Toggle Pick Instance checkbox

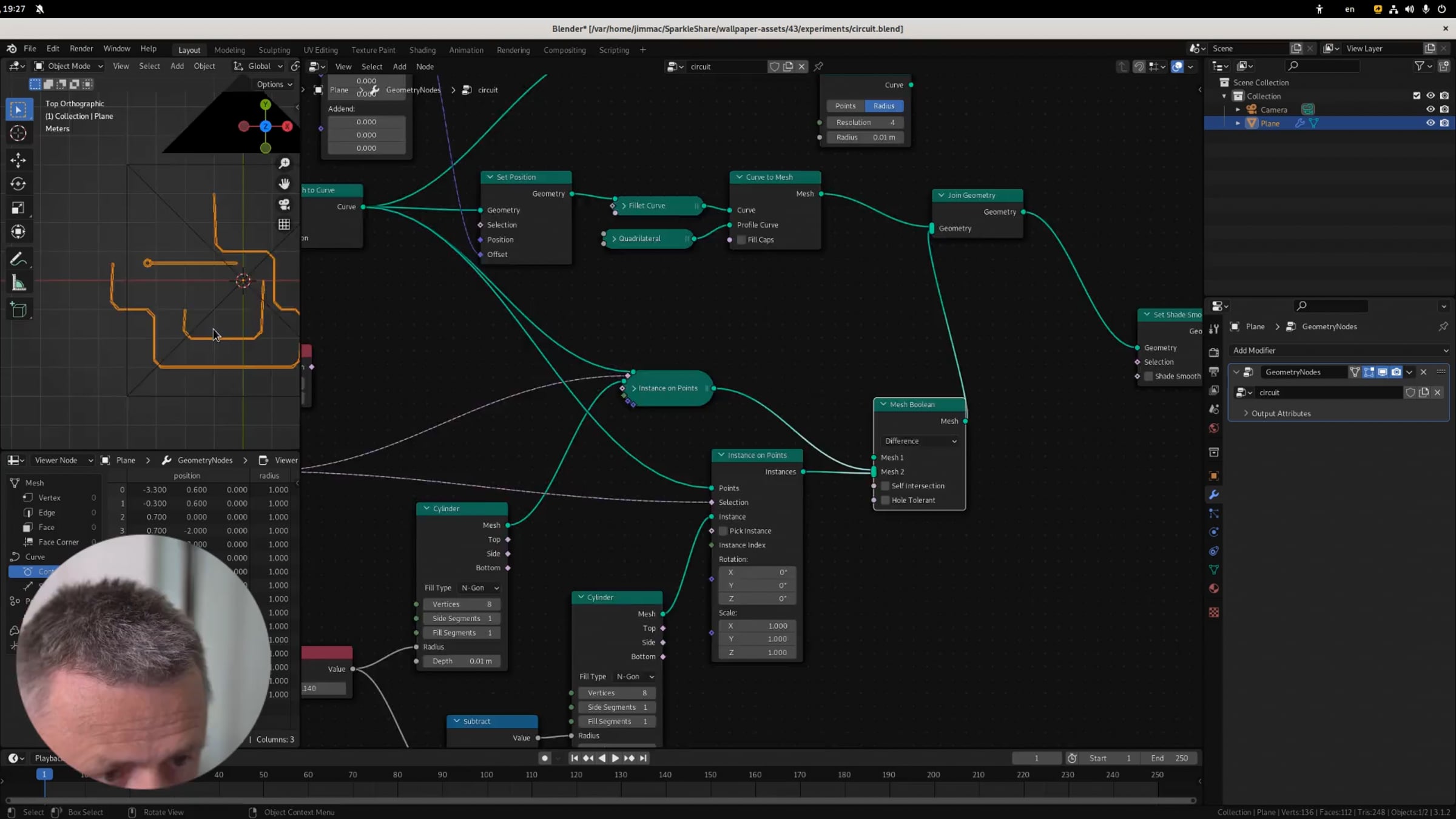[723, 531]
